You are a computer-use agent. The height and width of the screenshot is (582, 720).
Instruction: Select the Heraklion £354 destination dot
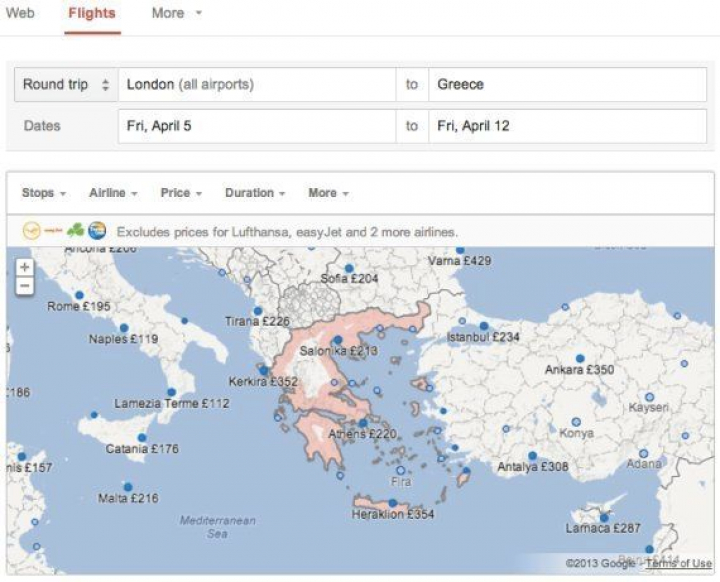pyautogui.click(x=392, y=503)
